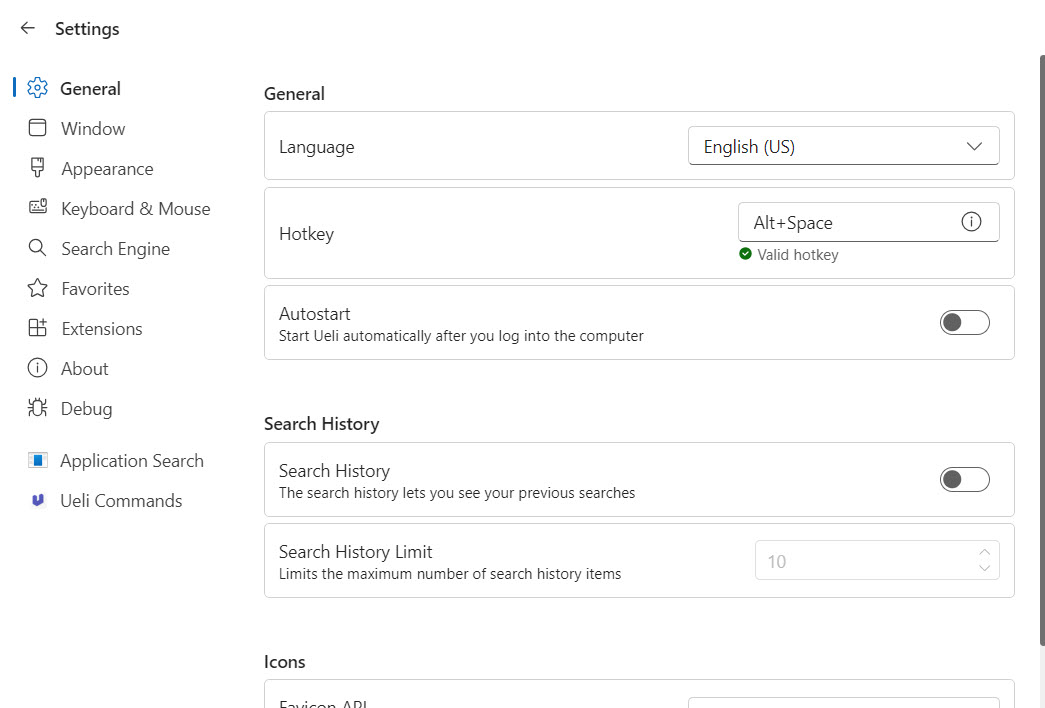Click the General gear icon in sidebar

(x=37, y=88)
